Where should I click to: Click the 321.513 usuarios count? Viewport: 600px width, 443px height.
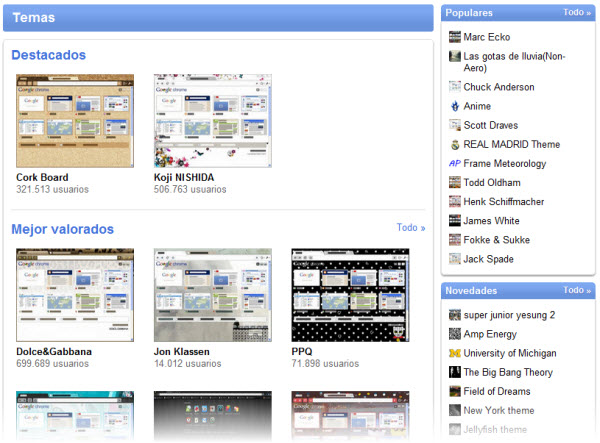click(52, 189)
